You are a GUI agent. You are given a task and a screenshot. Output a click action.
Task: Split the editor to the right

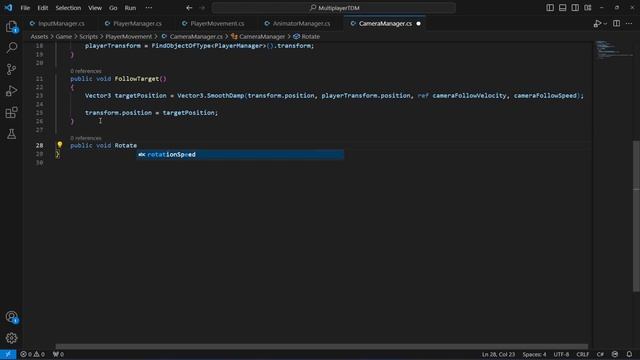(616, 24)
